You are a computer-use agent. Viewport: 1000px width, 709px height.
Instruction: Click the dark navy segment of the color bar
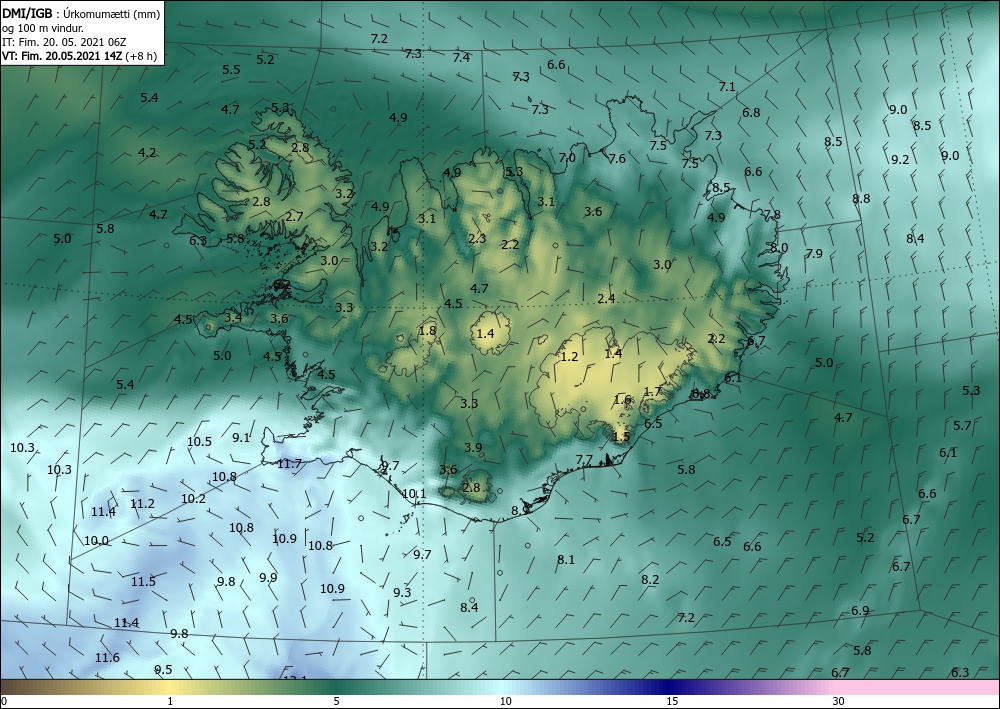coord(666,687)
